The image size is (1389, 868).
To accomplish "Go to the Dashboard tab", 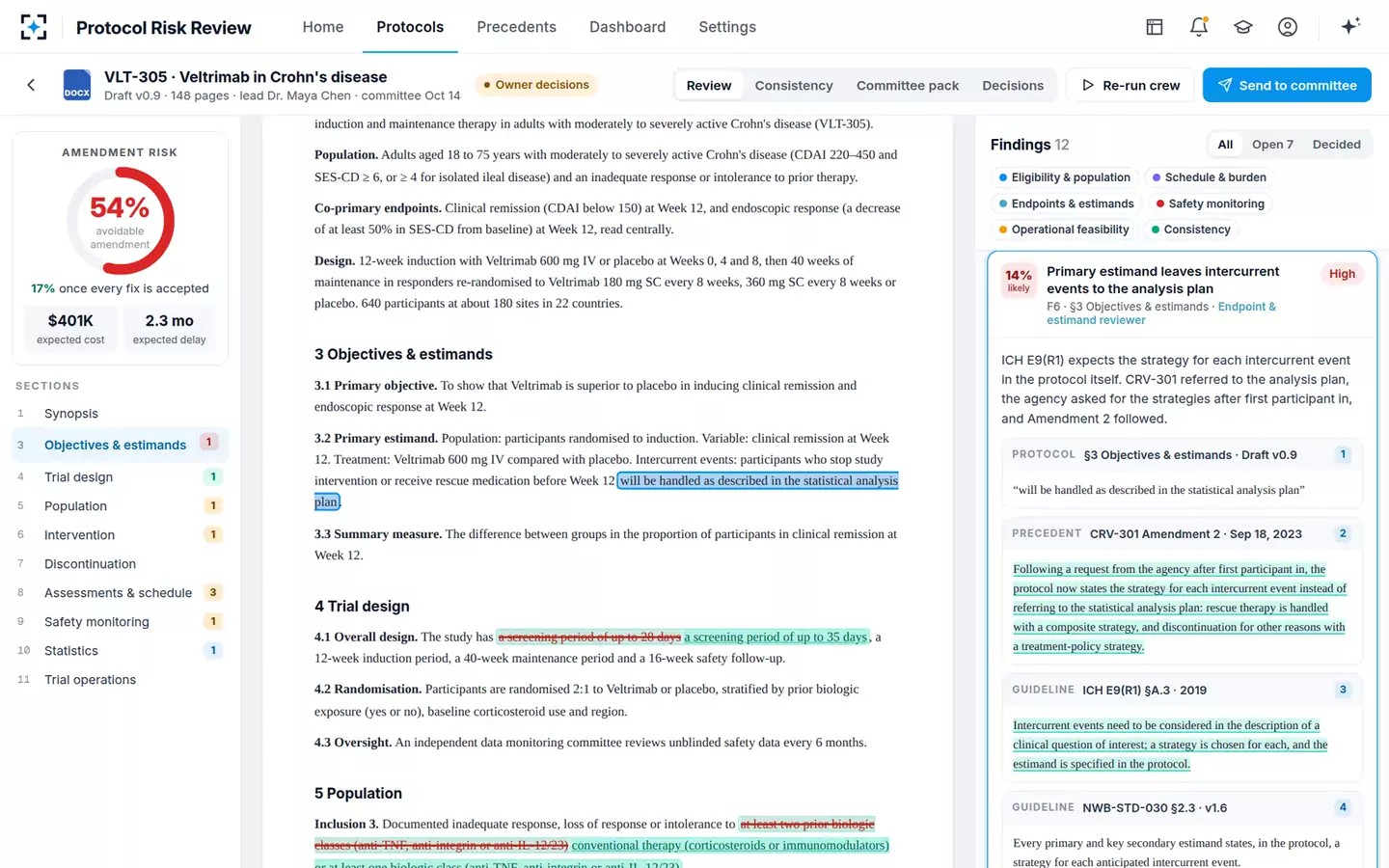I will (628, 27).
